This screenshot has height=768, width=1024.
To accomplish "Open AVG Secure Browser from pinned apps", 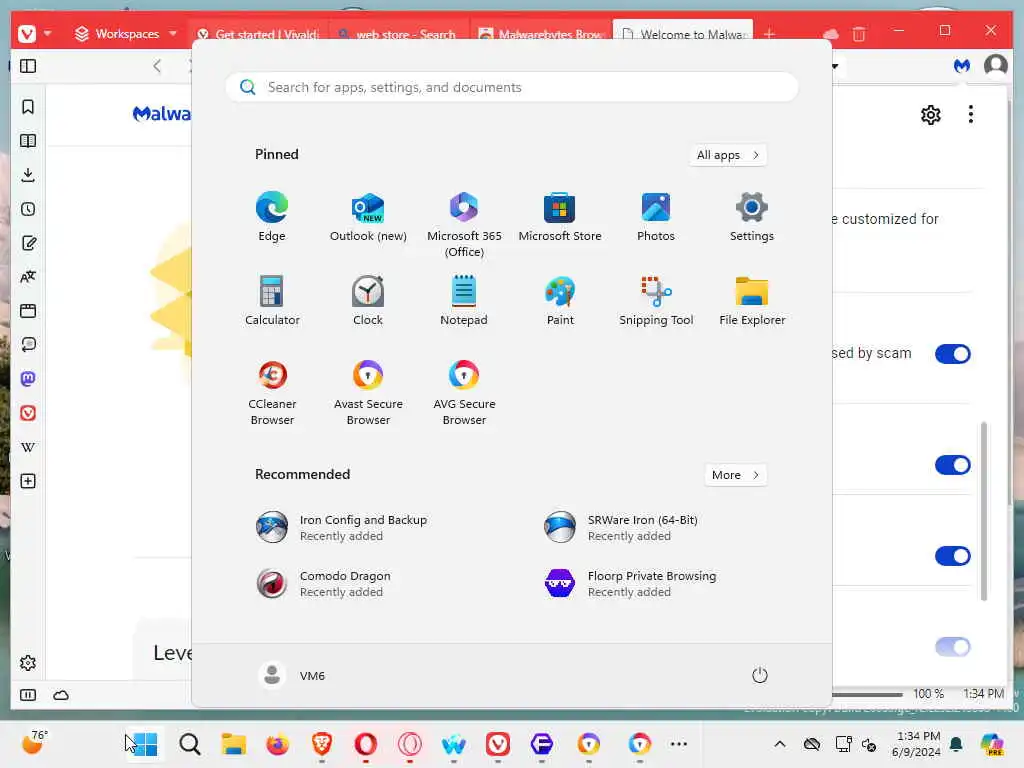I will coord(464,393).
